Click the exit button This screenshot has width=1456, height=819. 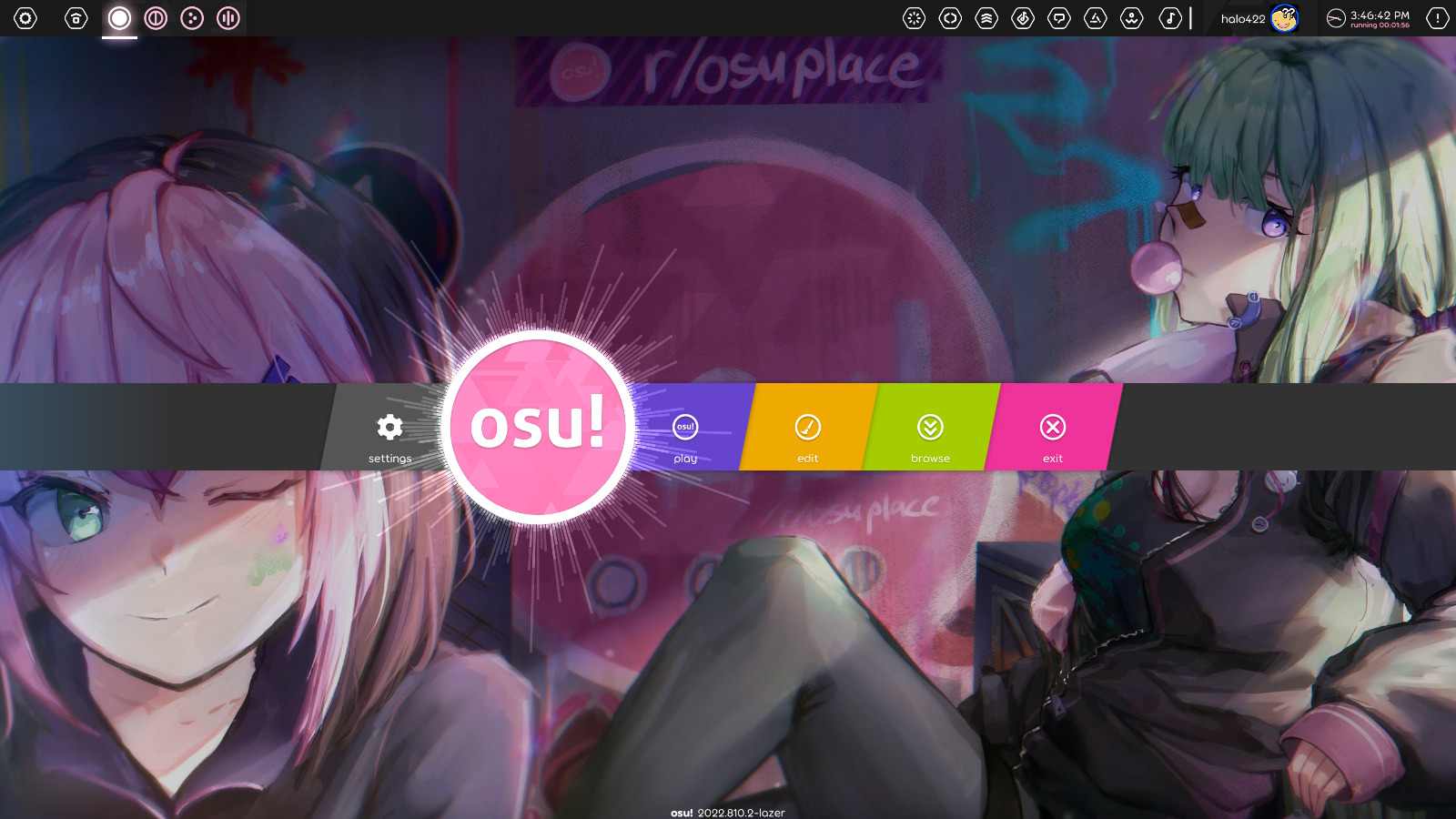coord(1053,437)
